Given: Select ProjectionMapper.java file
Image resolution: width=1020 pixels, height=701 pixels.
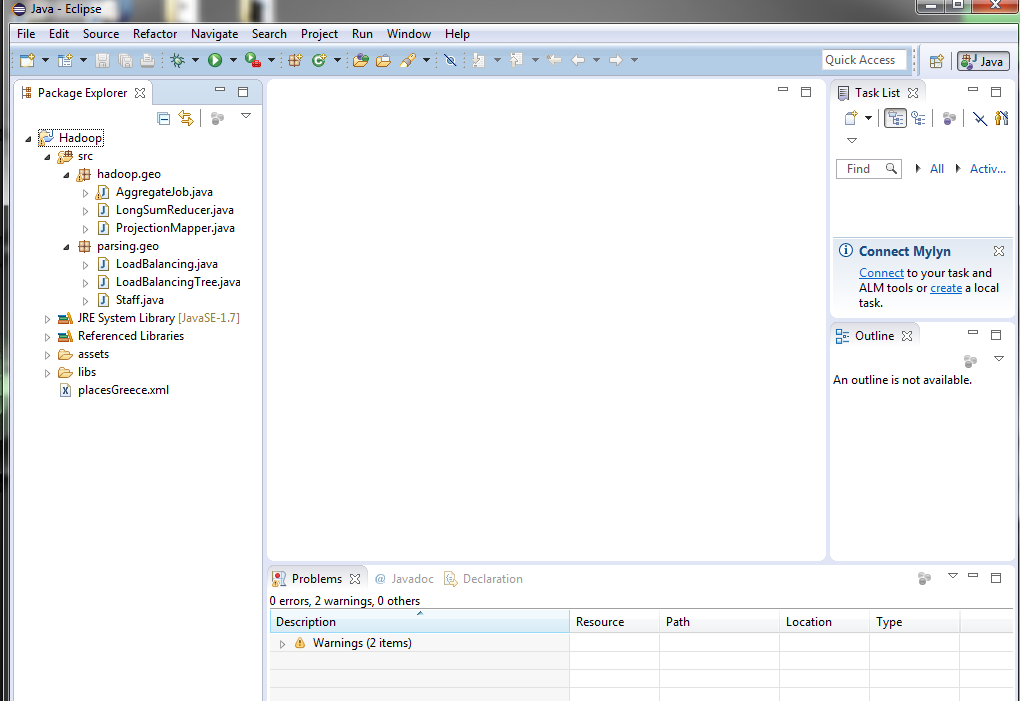Looking at the screenshot, I should (175, 228).
